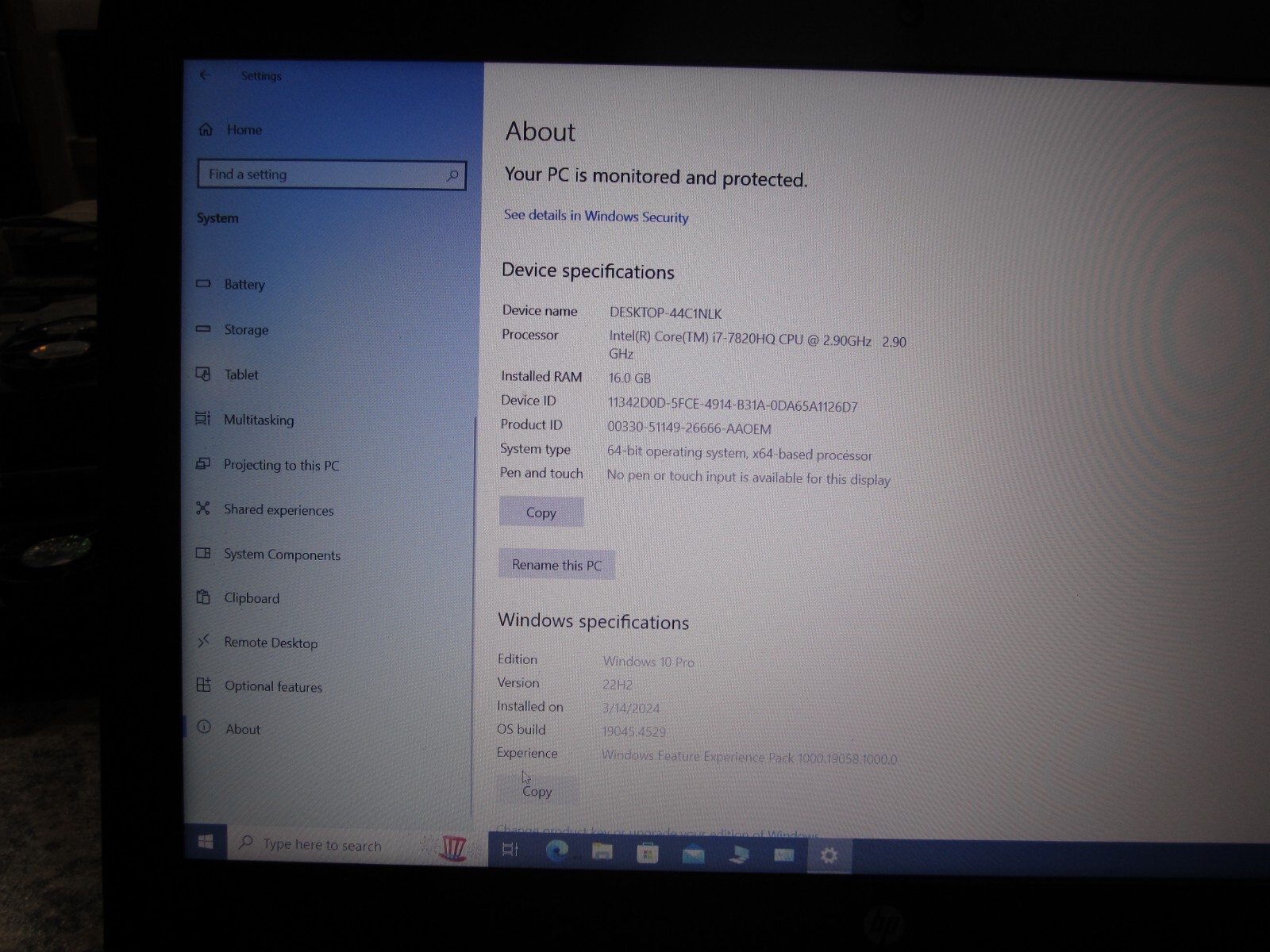This screenshot has height=952, width=1270.
Task: Open Mail app from taskbar
Action: coord(693,854)
